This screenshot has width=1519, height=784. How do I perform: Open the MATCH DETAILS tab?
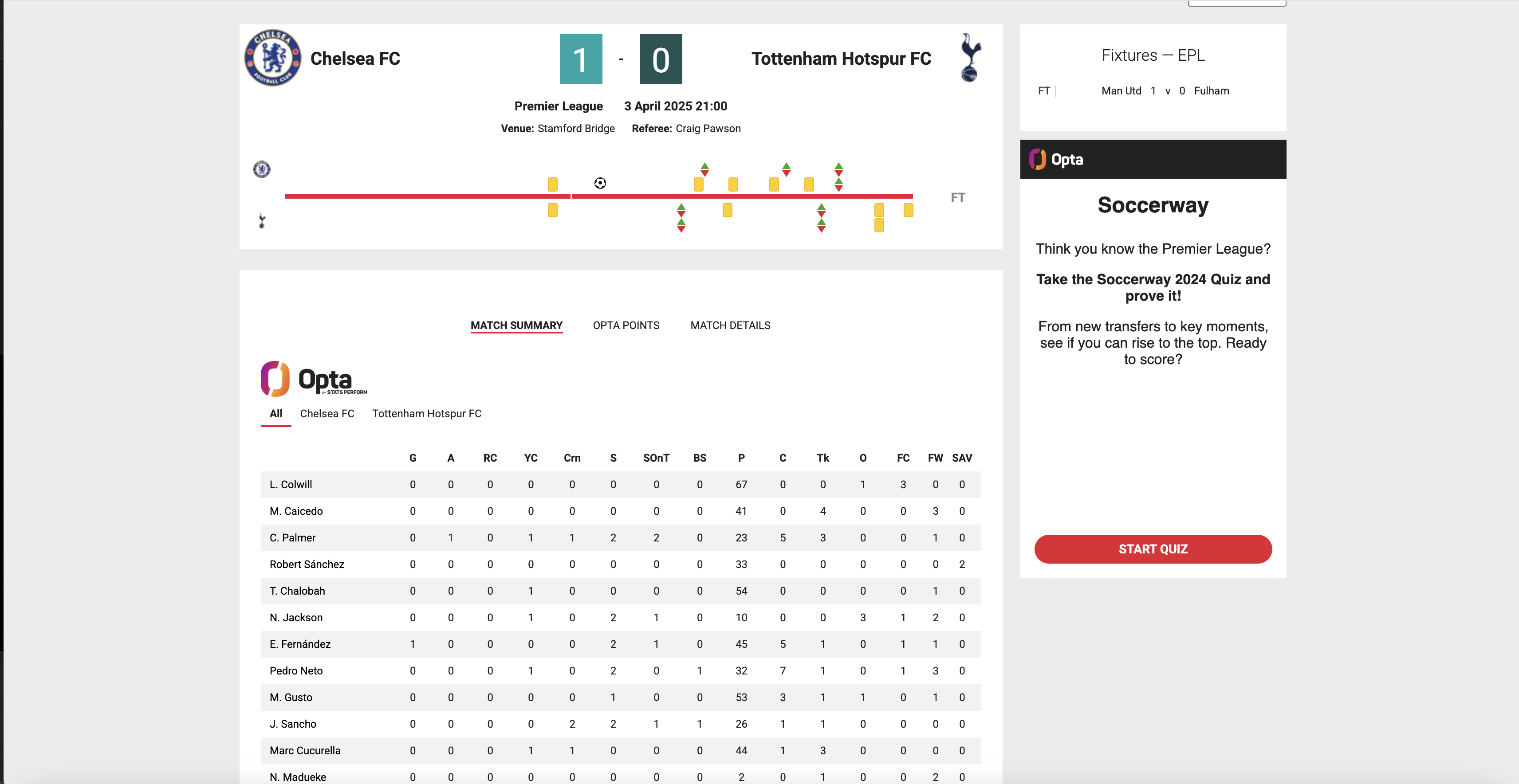pyautogui.click(x=730, y=325)
